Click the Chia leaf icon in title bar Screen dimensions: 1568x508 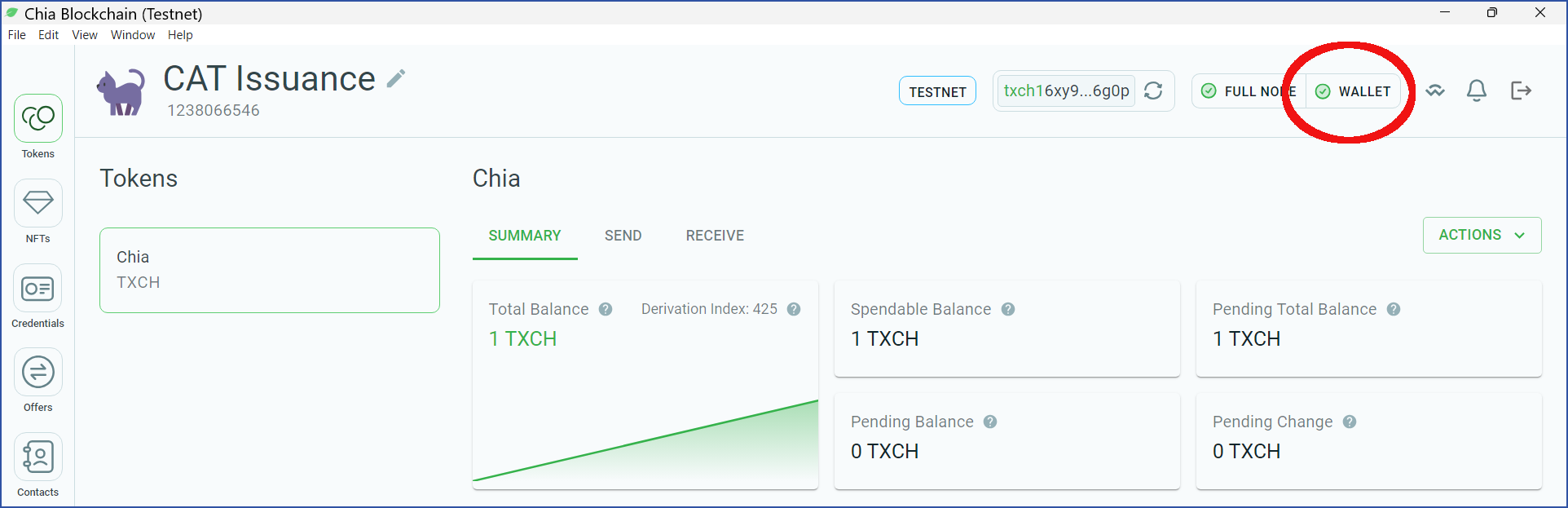11,13
